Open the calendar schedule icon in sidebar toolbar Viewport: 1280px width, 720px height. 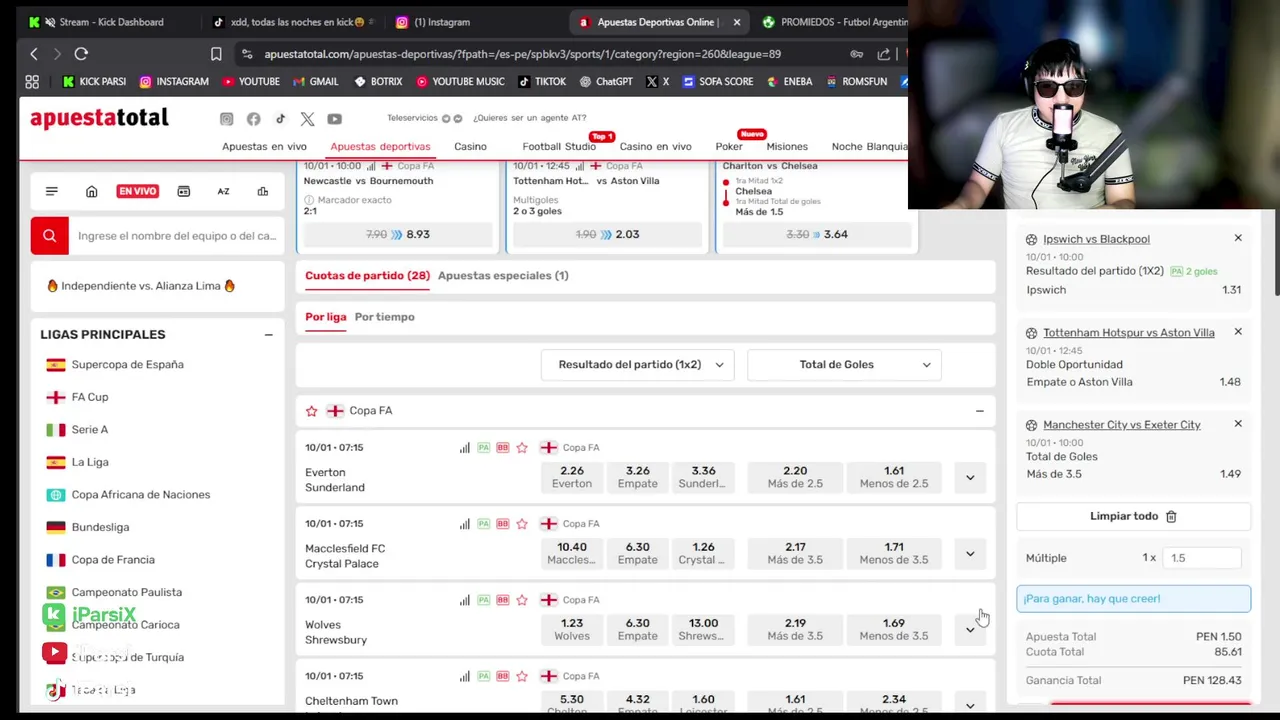click(183, 191)
